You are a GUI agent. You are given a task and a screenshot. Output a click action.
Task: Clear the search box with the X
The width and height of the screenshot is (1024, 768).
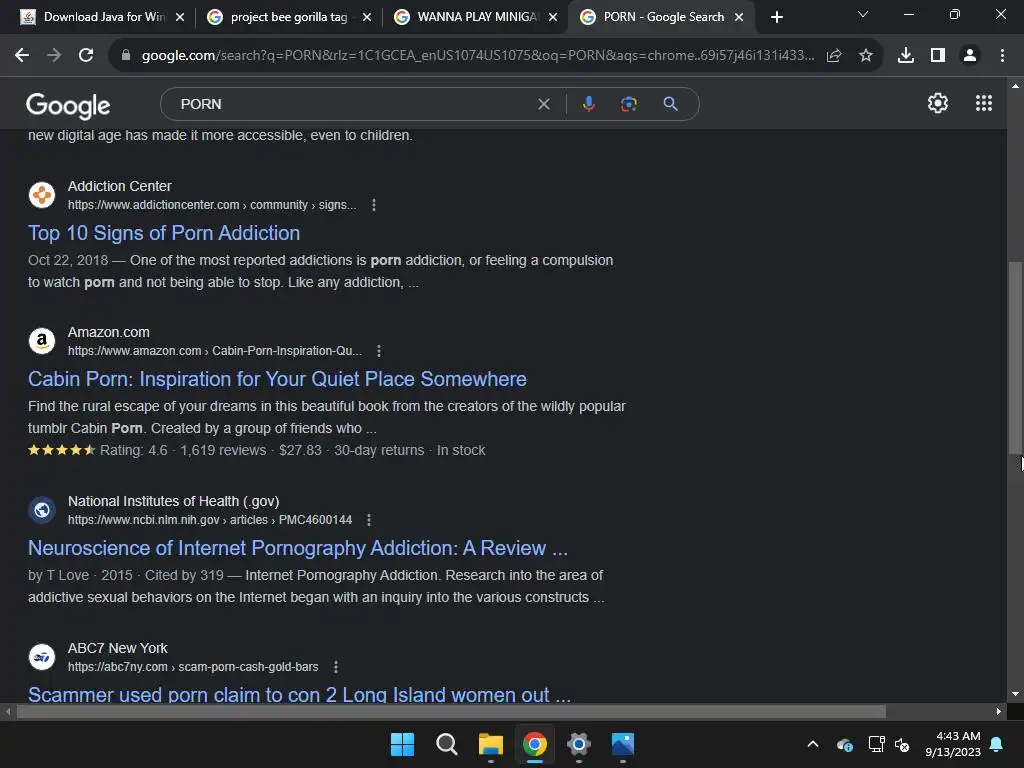pyautogui.click(x=543, y=104)
